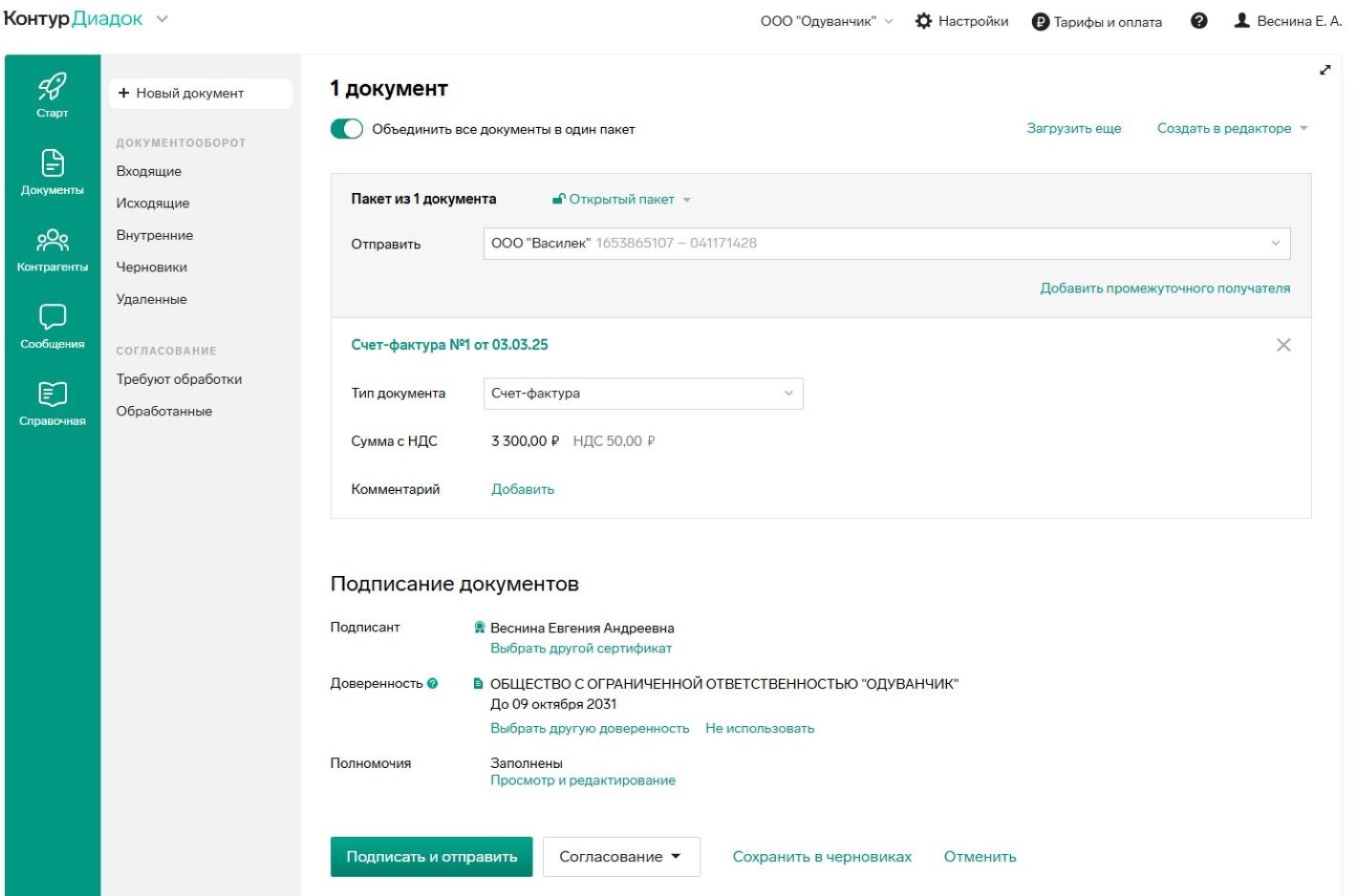Viewport: 1355px width, 896px height.
Task: Click Добавить to add a comment
Action: pyautogui.click(x=523, y=489)
